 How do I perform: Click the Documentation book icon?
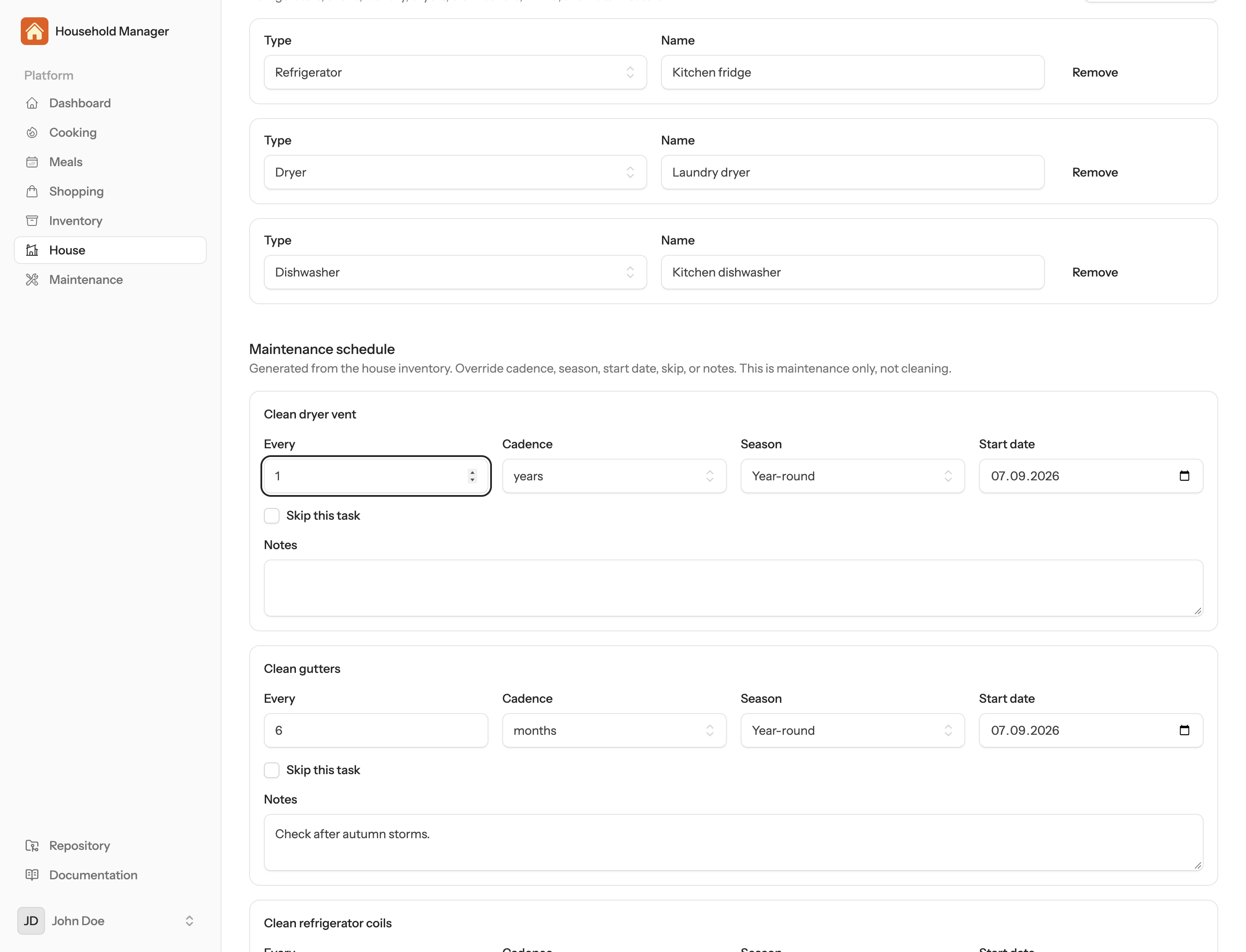coord(32,875)
